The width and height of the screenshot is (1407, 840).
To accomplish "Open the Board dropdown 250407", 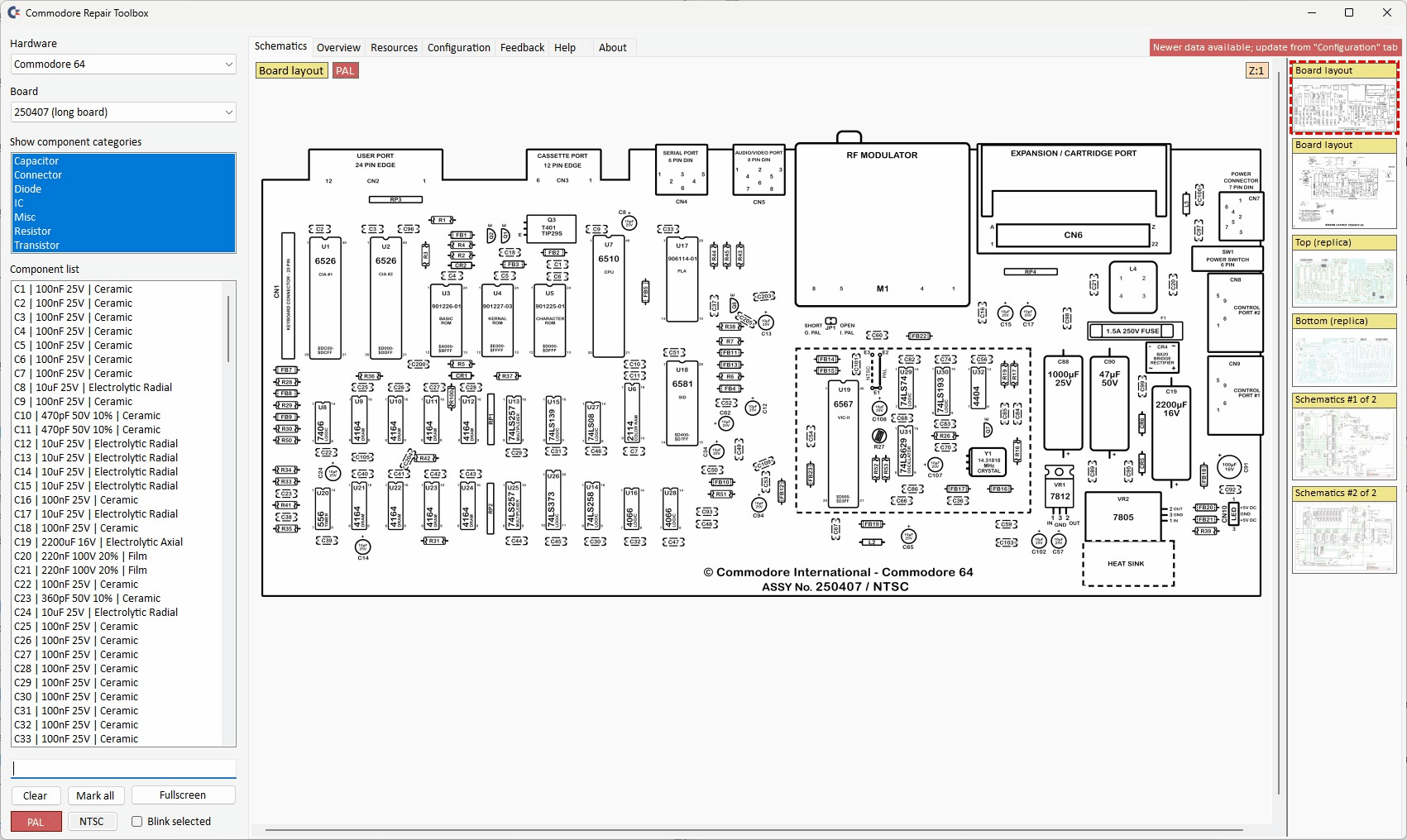I will (x=123, y=112).
